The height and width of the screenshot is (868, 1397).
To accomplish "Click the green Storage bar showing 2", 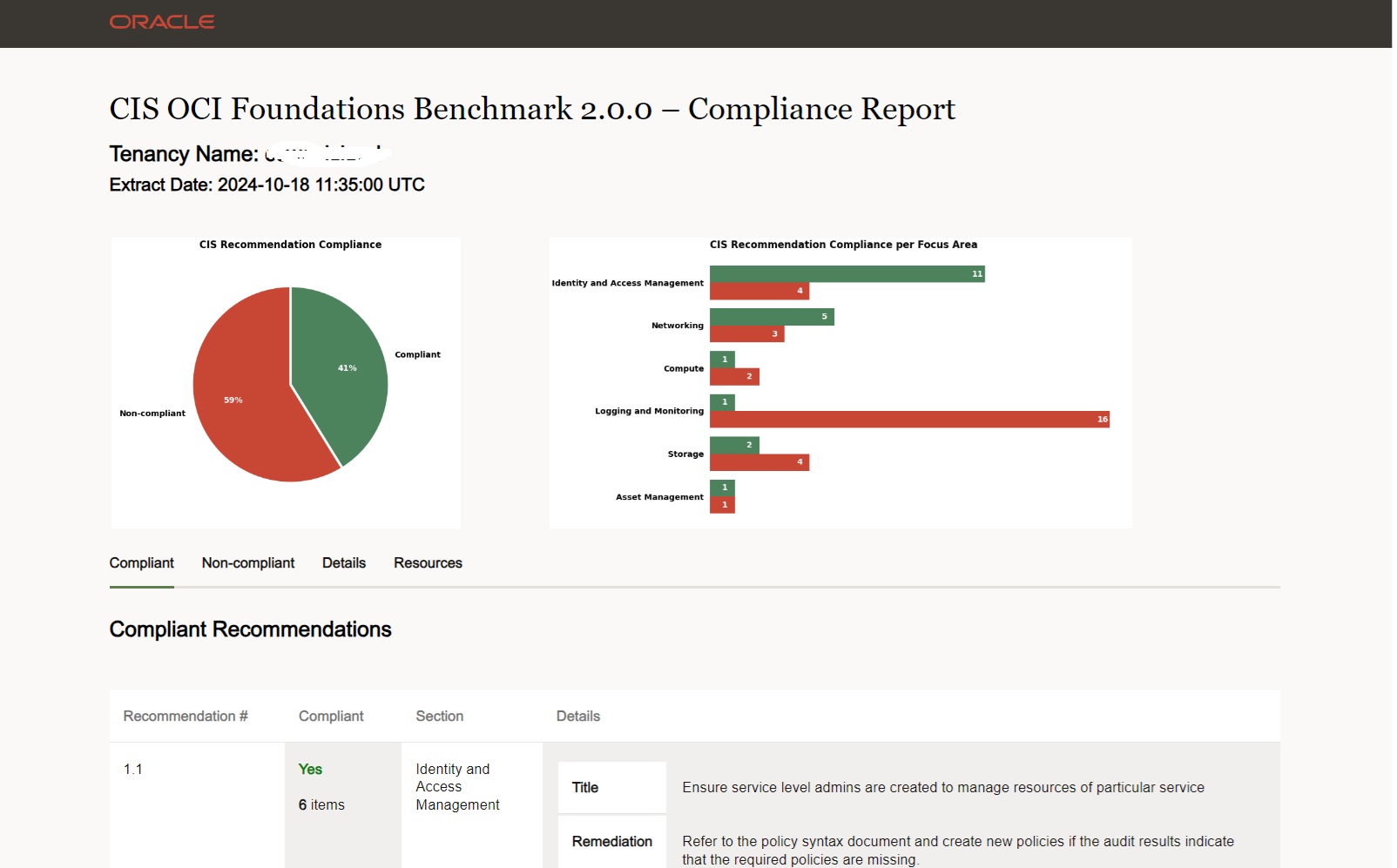I will 734,445.
